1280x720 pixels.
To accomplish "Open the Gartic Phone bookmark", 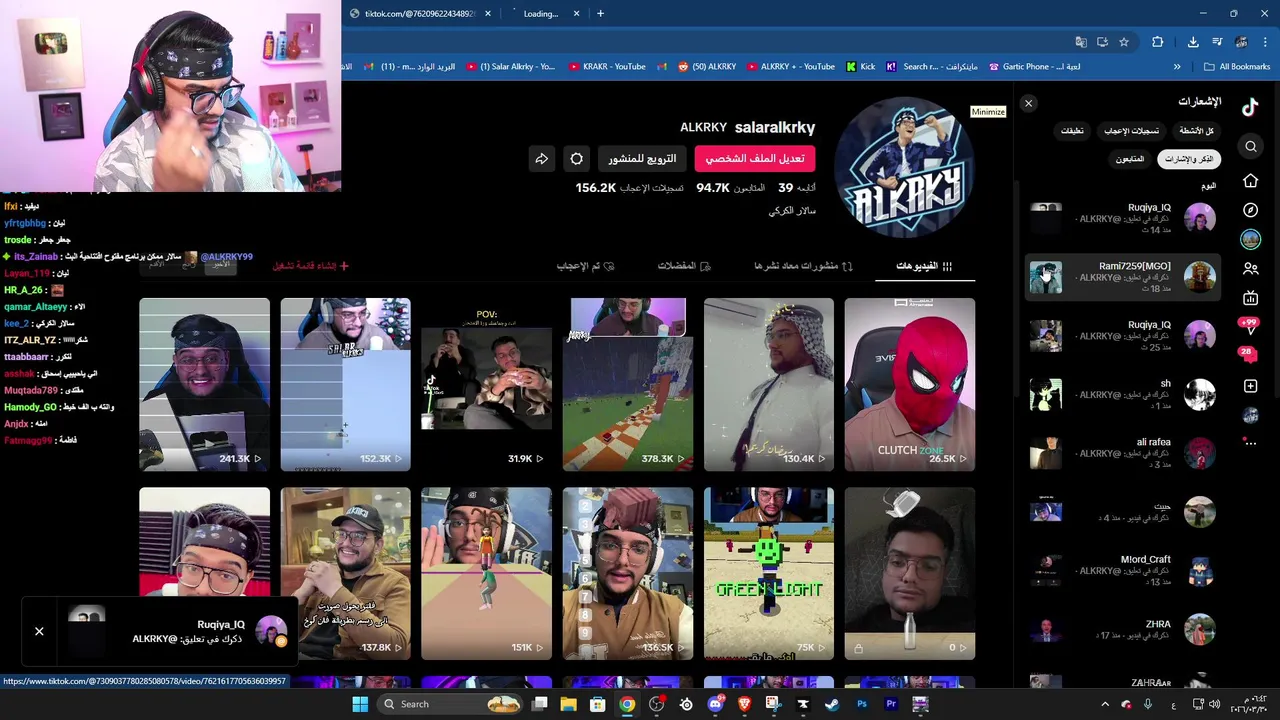I will coord(1034,67).
